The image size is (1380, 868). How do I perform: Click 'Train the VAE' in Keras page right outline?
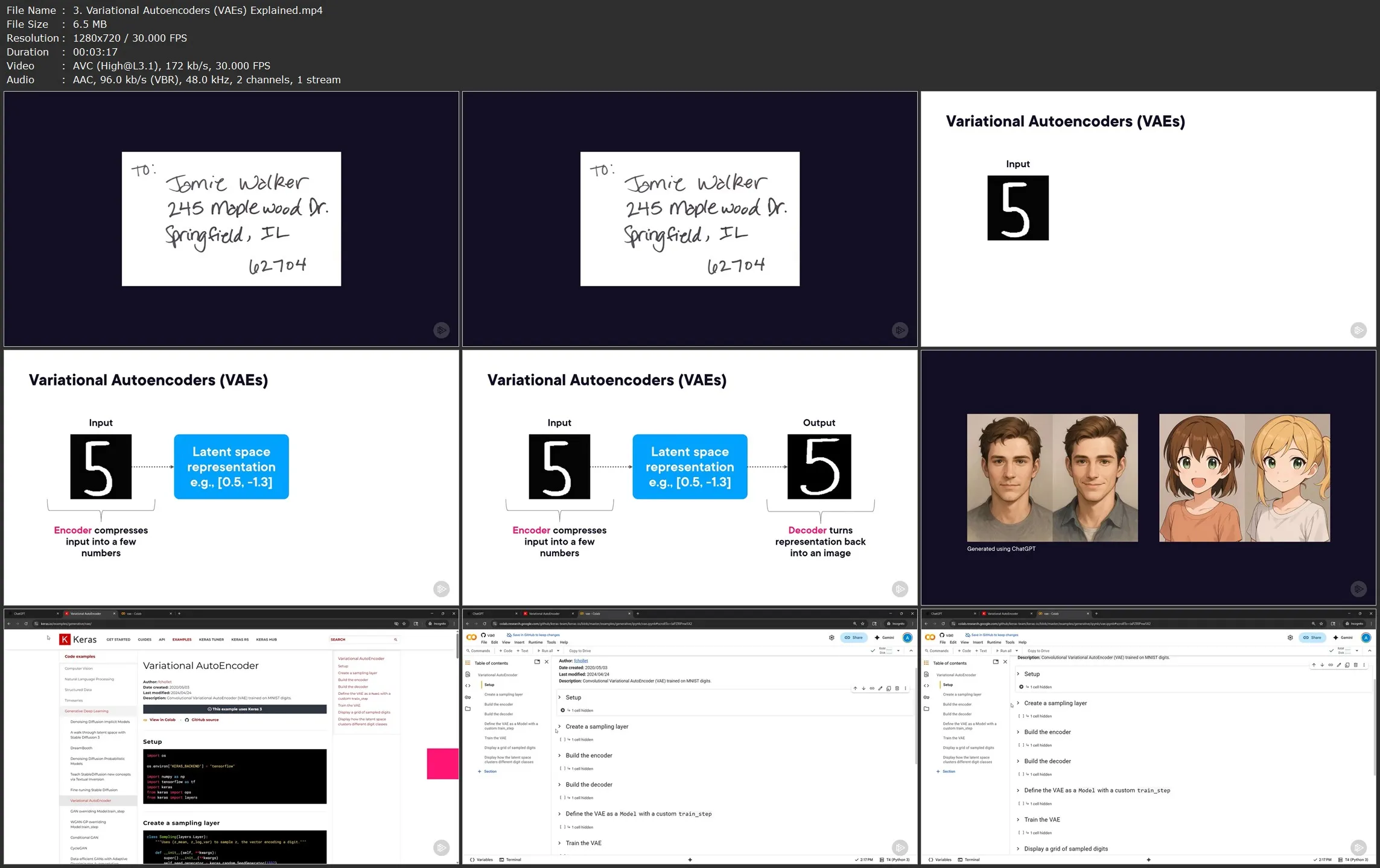tap(349, 705)
